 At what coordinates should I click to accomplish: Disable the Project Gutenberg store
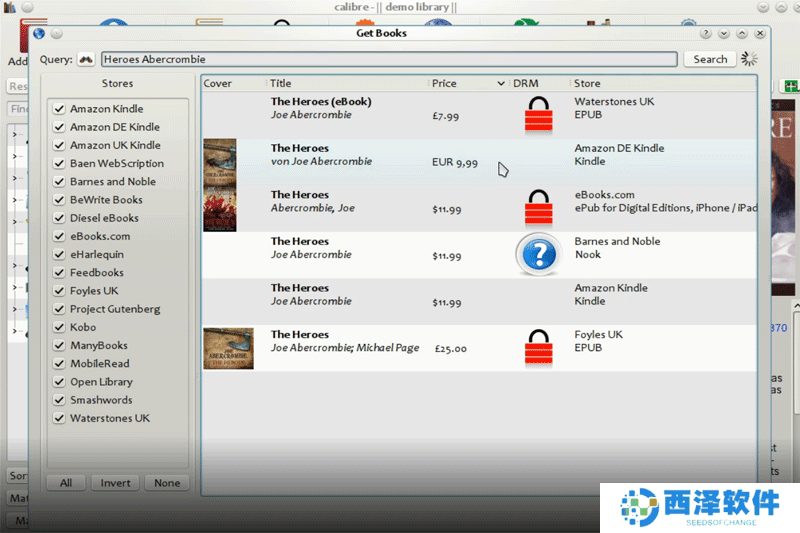point(59,309)
